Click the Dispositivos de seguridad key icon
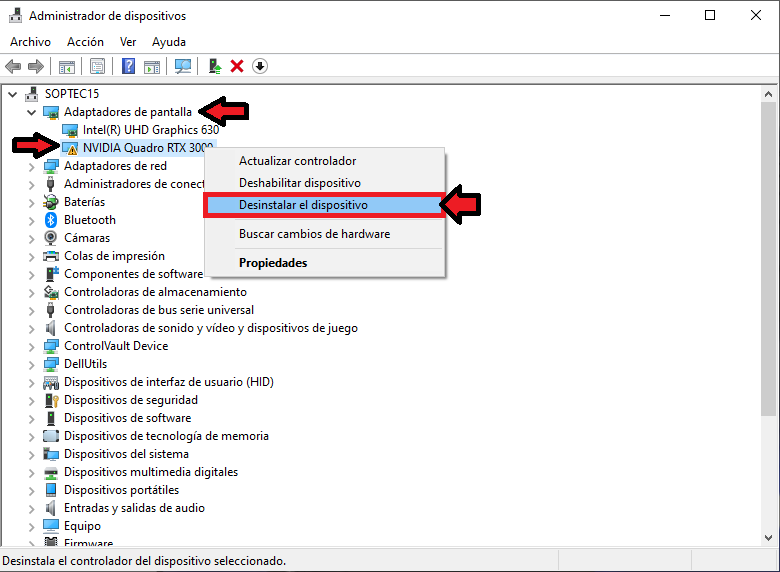The height and width of the screenshot is (572, 780). click(x=52, y=400)
